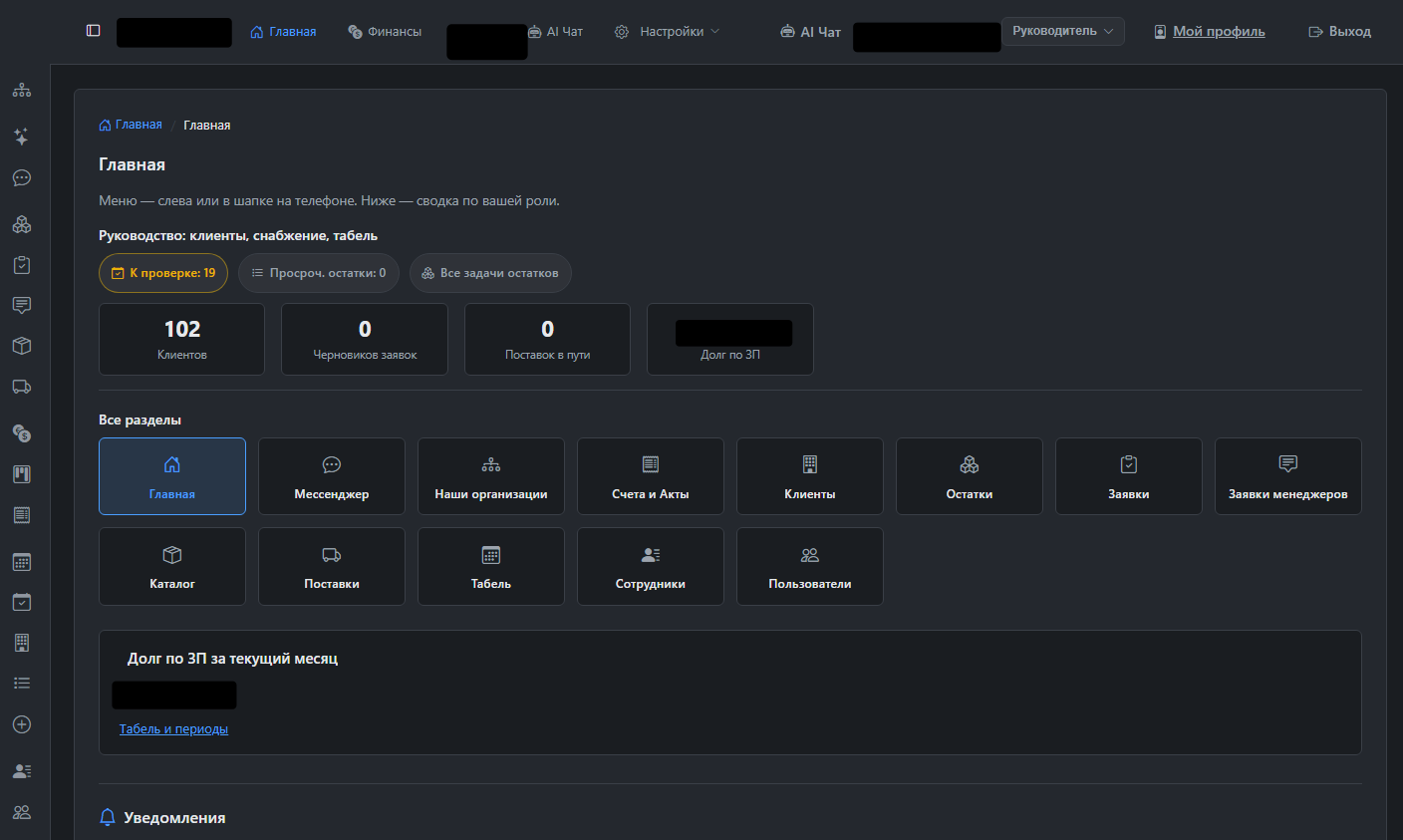Click the home icon in the breadcrumb

[105, 125]
